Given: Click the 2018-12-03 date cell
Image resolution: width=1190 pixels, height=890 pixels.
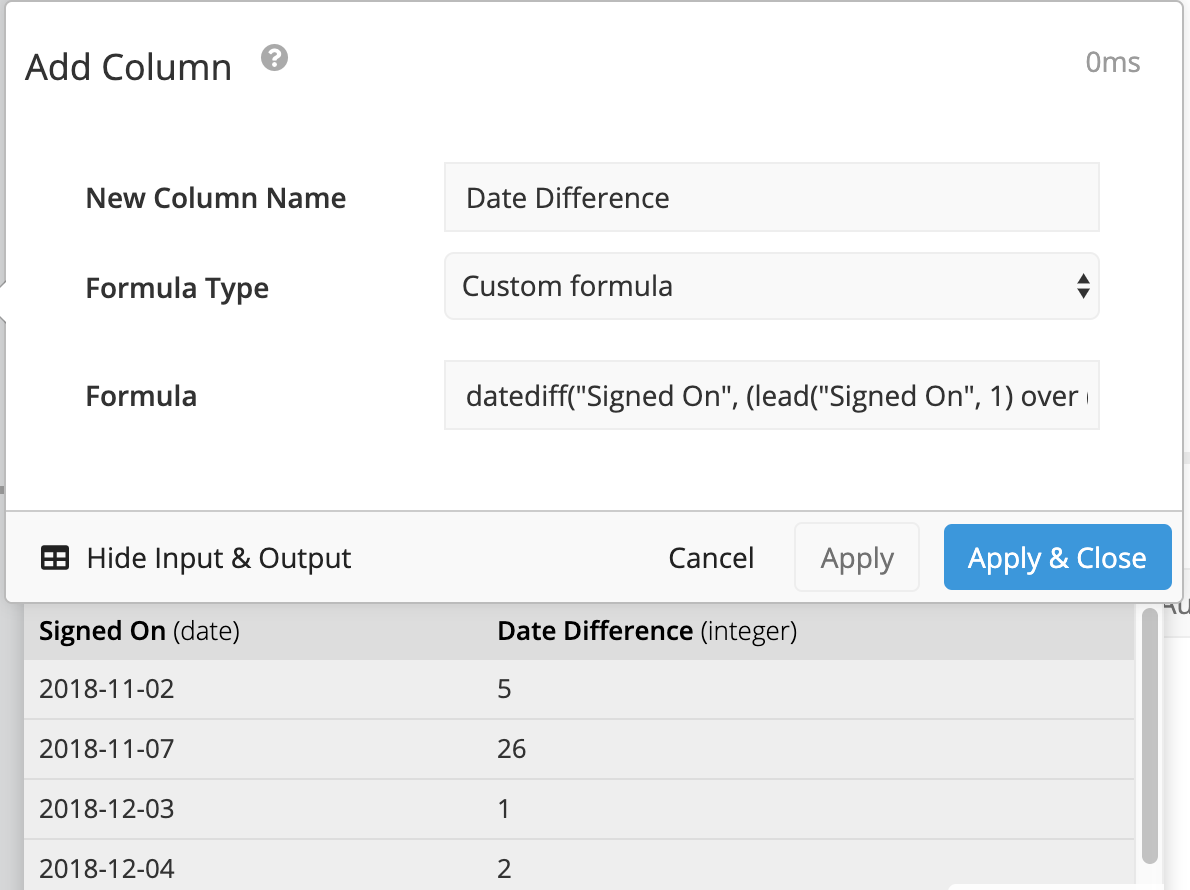Looking at the screenshot, I should coord(106,808).
